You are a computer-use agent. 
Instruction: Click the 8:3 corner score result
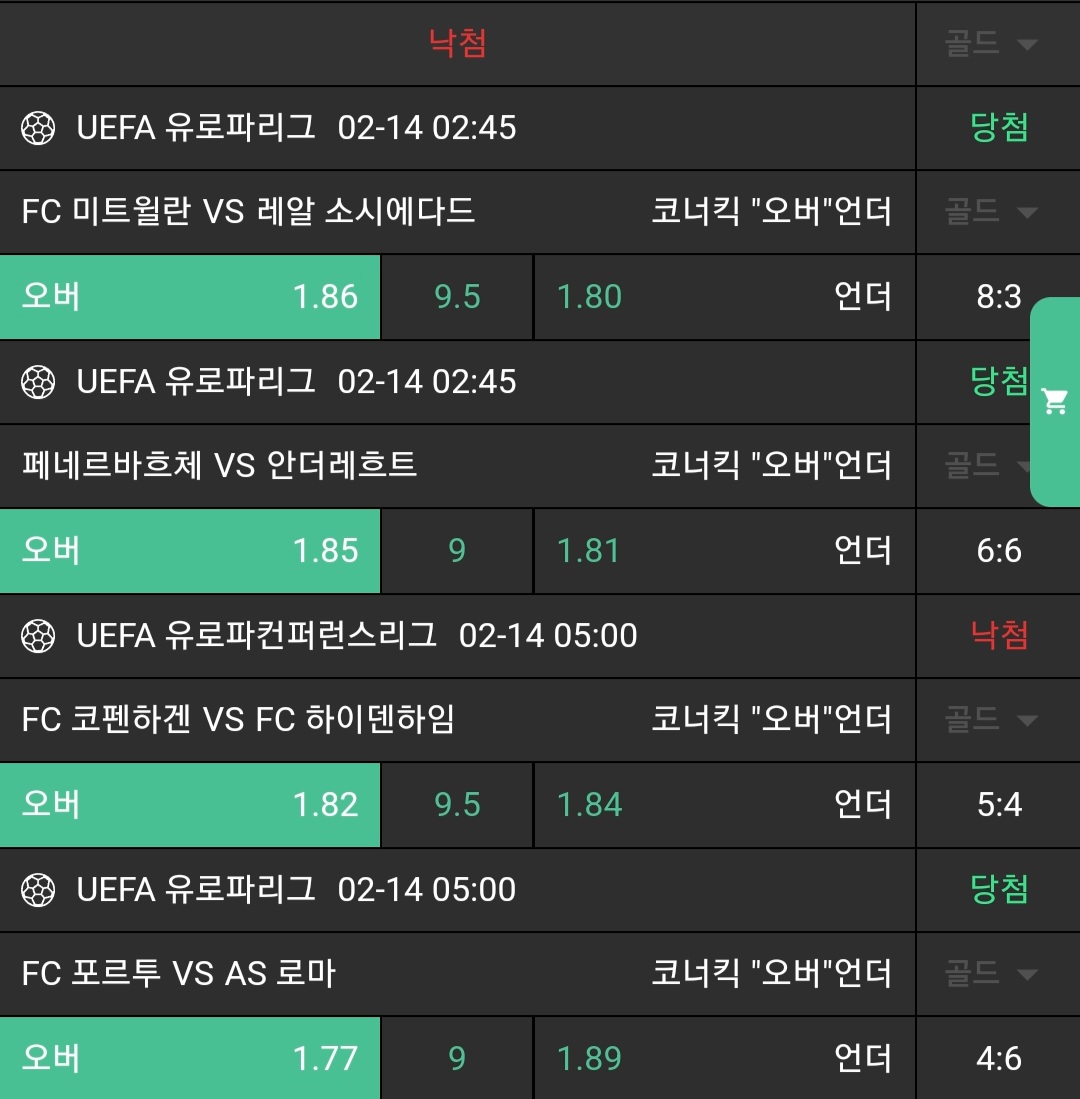[998, 297]
